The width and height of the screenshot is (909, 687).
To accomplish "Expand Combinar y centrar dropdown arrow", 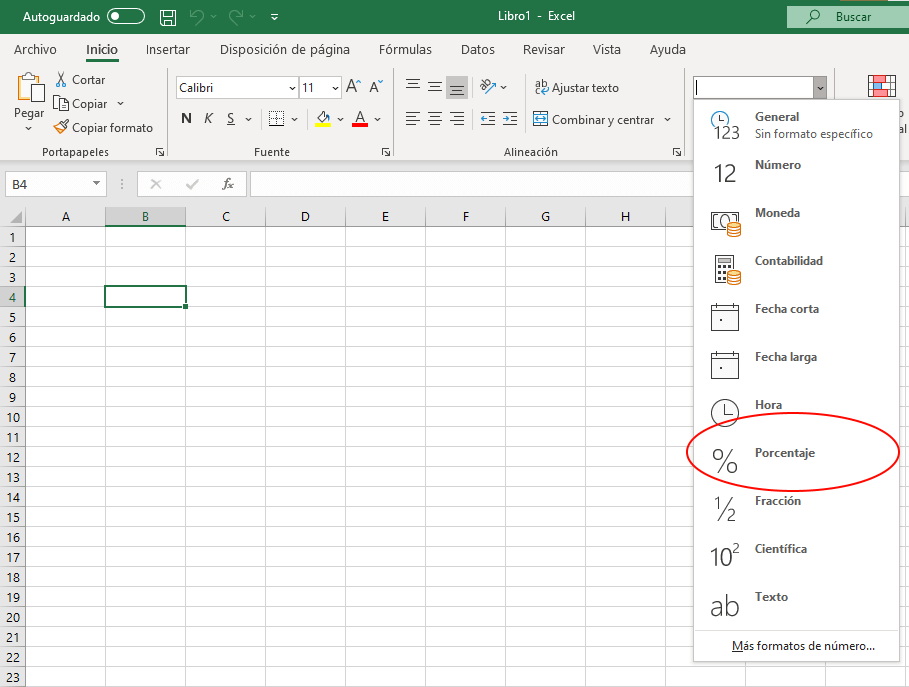I will click(667, 119).
